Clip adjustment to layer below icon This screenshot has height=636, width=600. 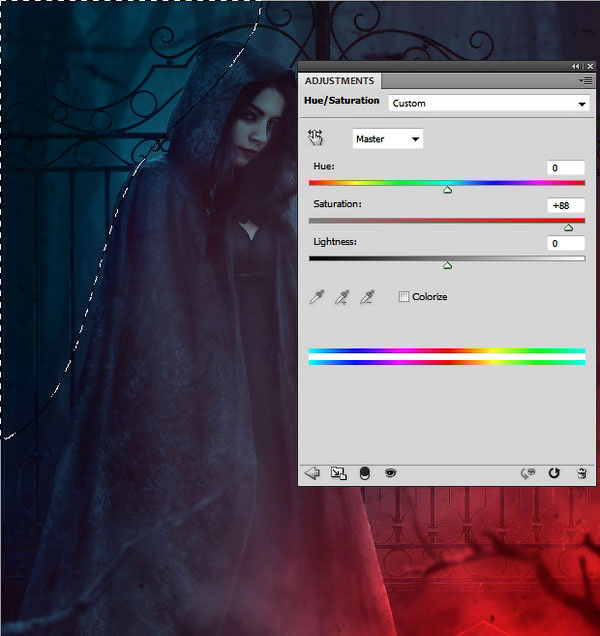(x=365, y=473)
